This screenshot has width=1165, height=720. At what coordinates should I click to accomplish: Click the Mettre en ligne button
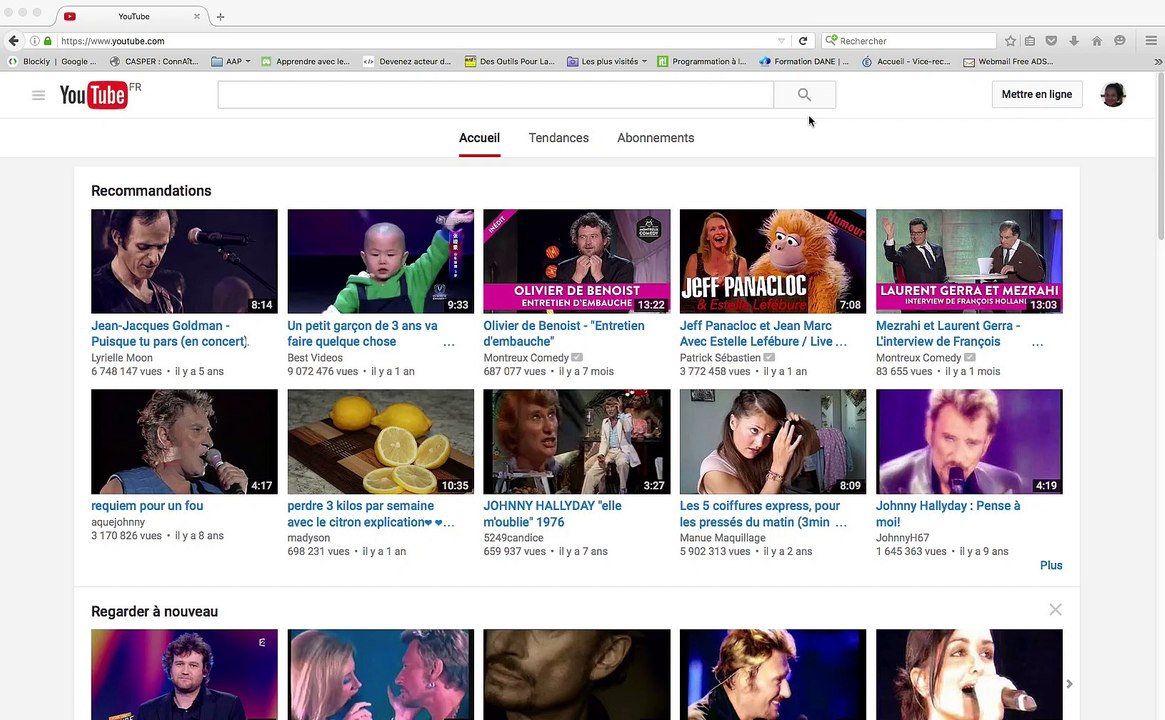(1036, 94)
